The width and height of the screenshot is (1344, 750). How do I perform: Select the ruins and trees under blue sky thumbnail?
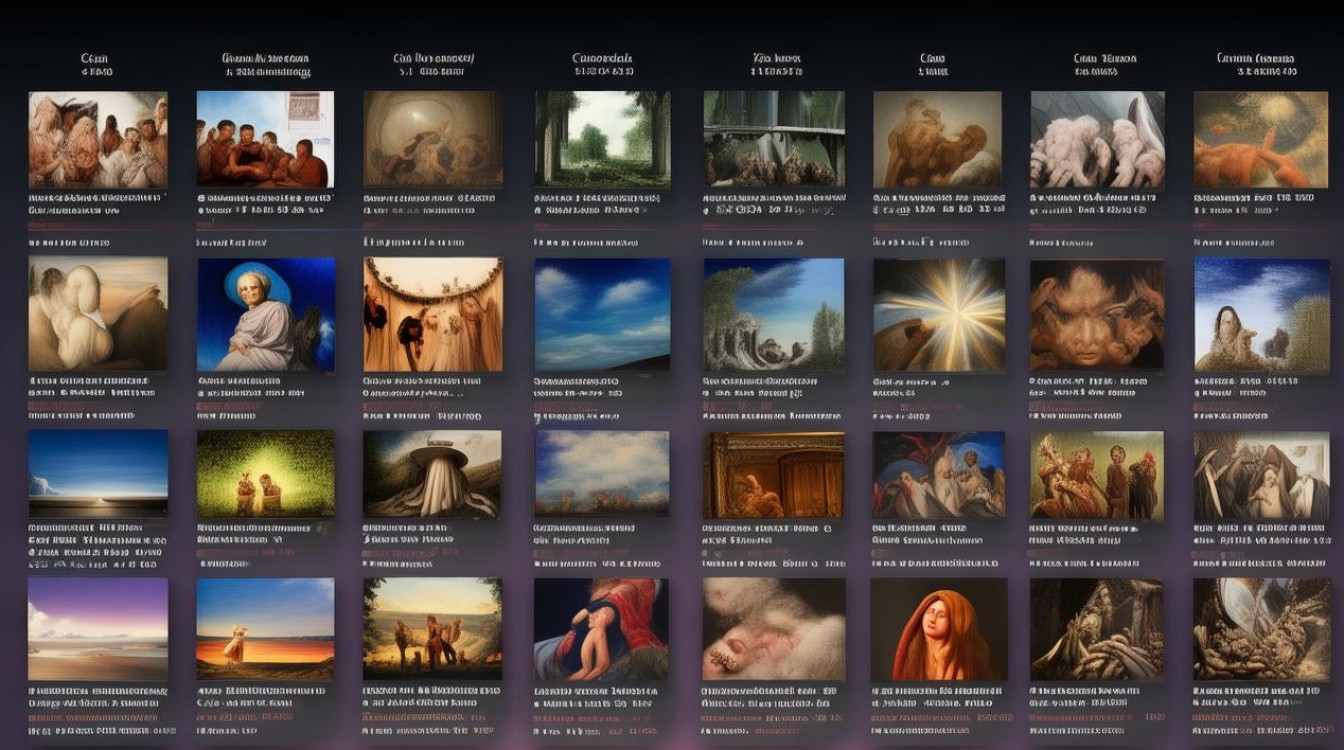click(x=774, y=315)
